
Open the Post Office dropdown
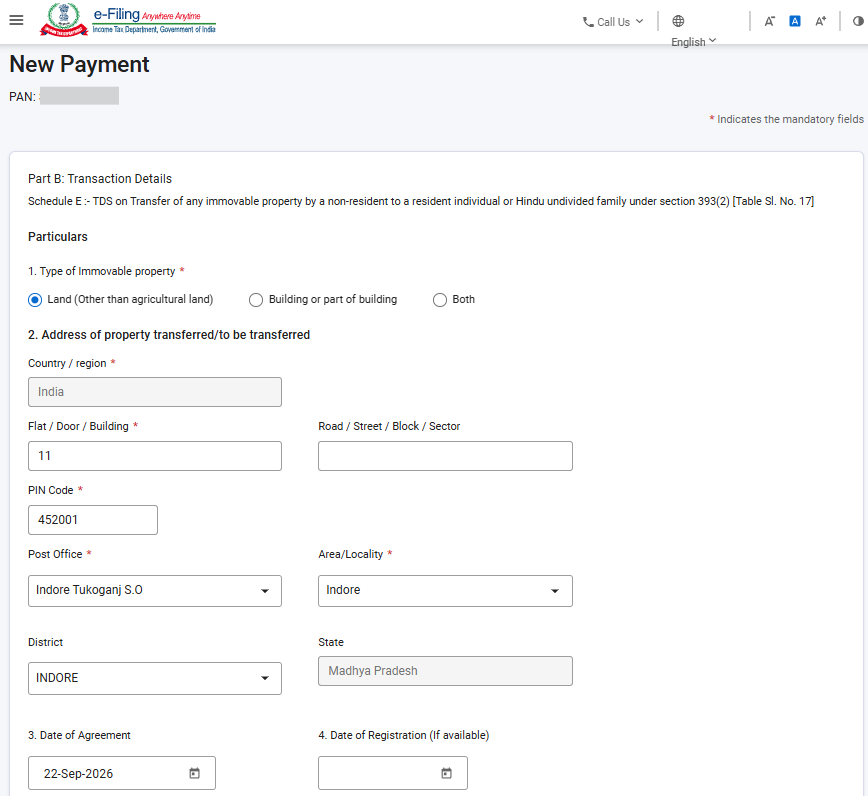point(155,591)
